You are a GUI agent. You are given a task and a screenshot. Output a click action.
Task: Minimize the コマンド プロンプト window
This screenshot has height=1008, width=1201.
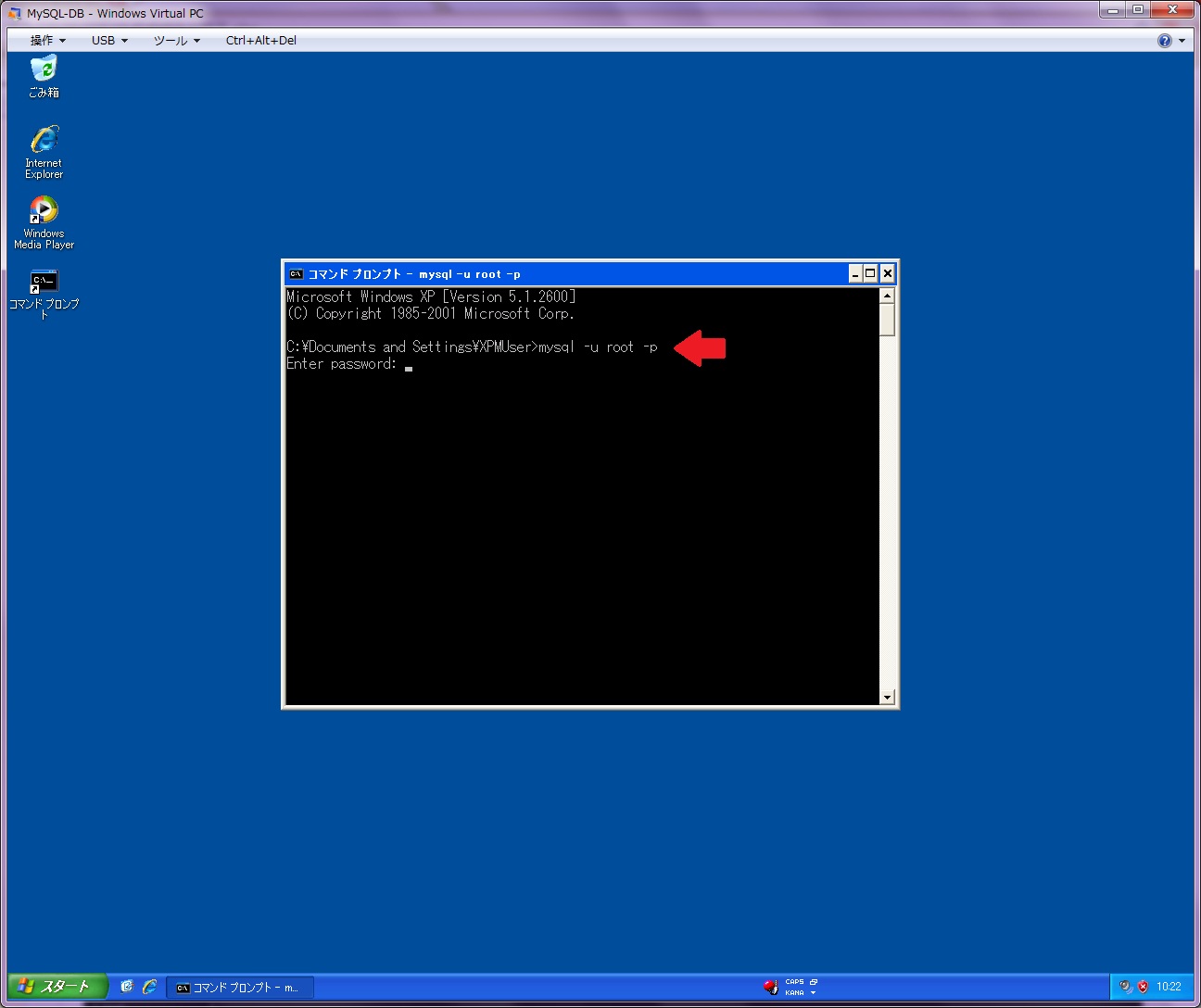click(x=855, y=273)
